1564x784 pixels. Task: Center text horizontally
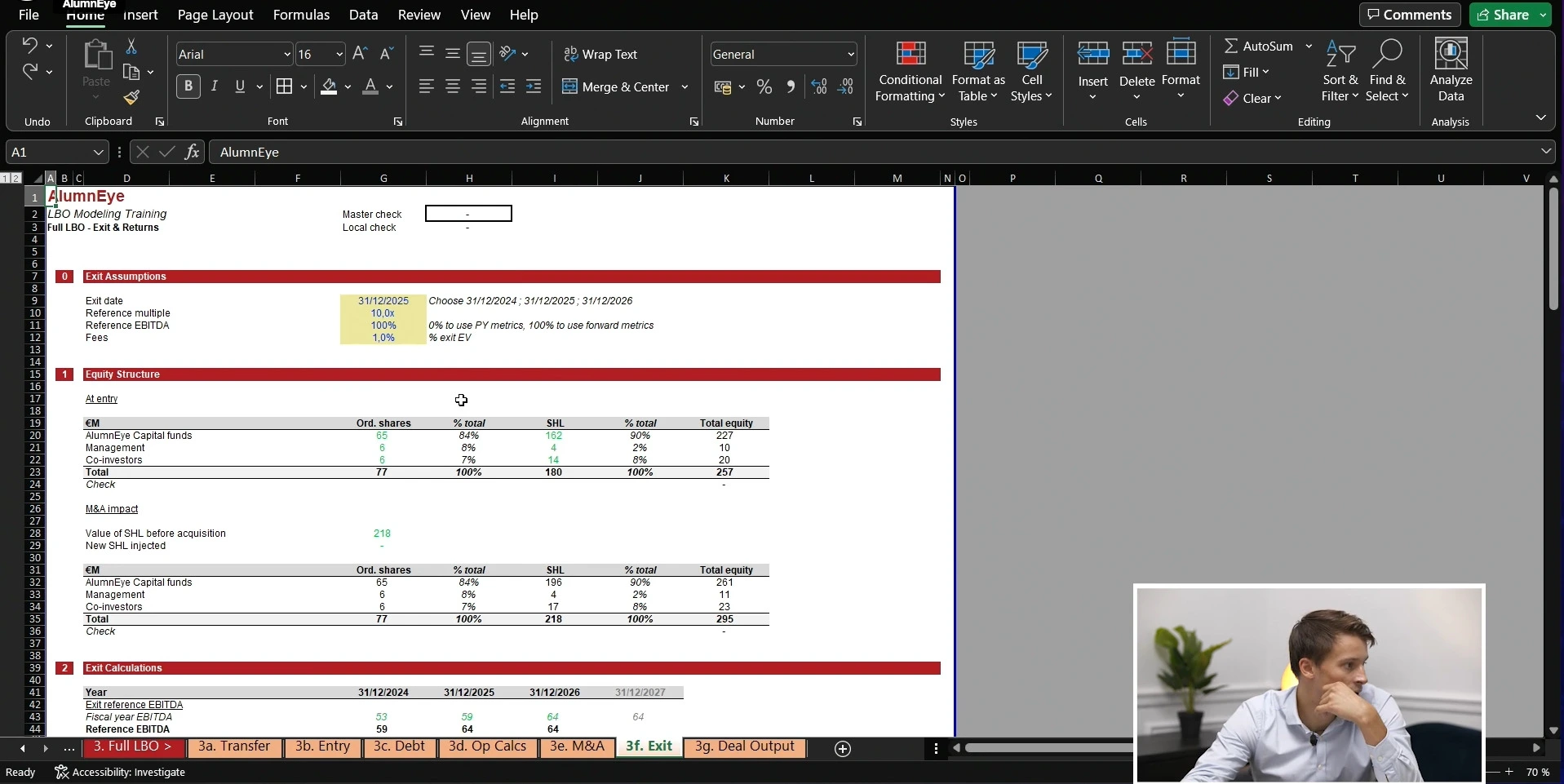point(453,86)
